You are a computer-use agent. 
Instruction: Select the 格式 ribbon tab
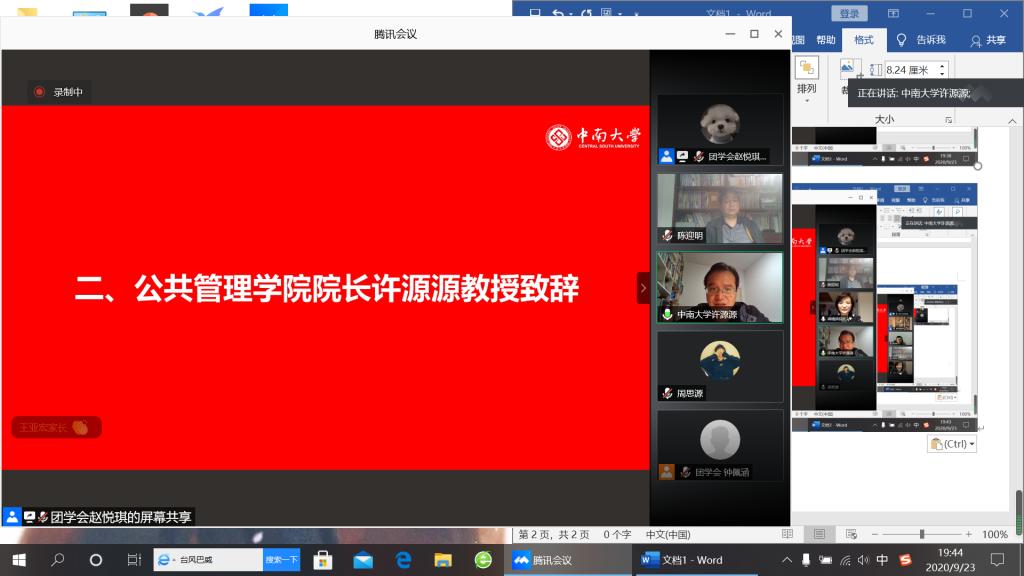tap(863, 40)
